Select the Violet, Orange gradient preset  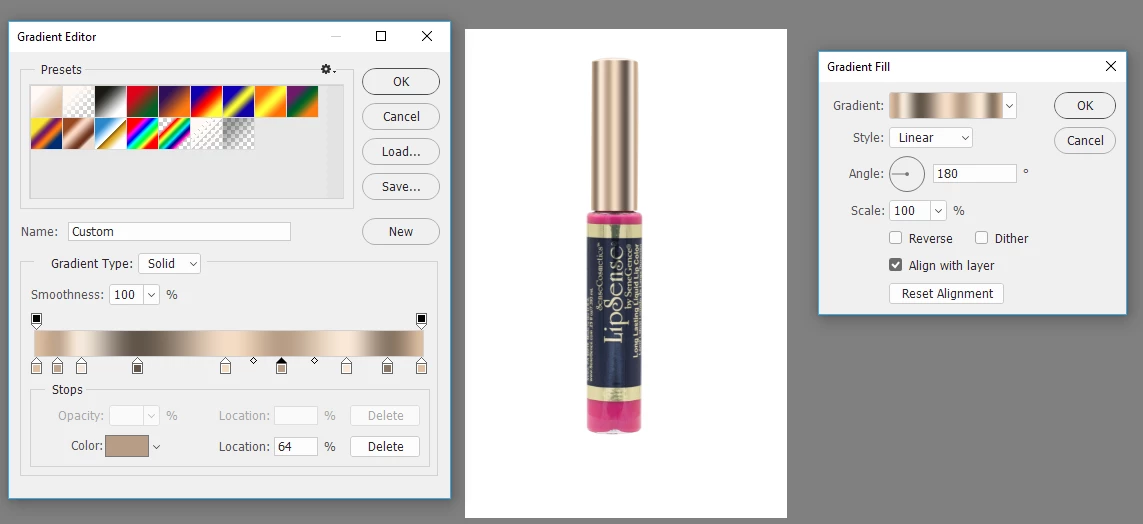pyautogui.click(x=174, y=101)
